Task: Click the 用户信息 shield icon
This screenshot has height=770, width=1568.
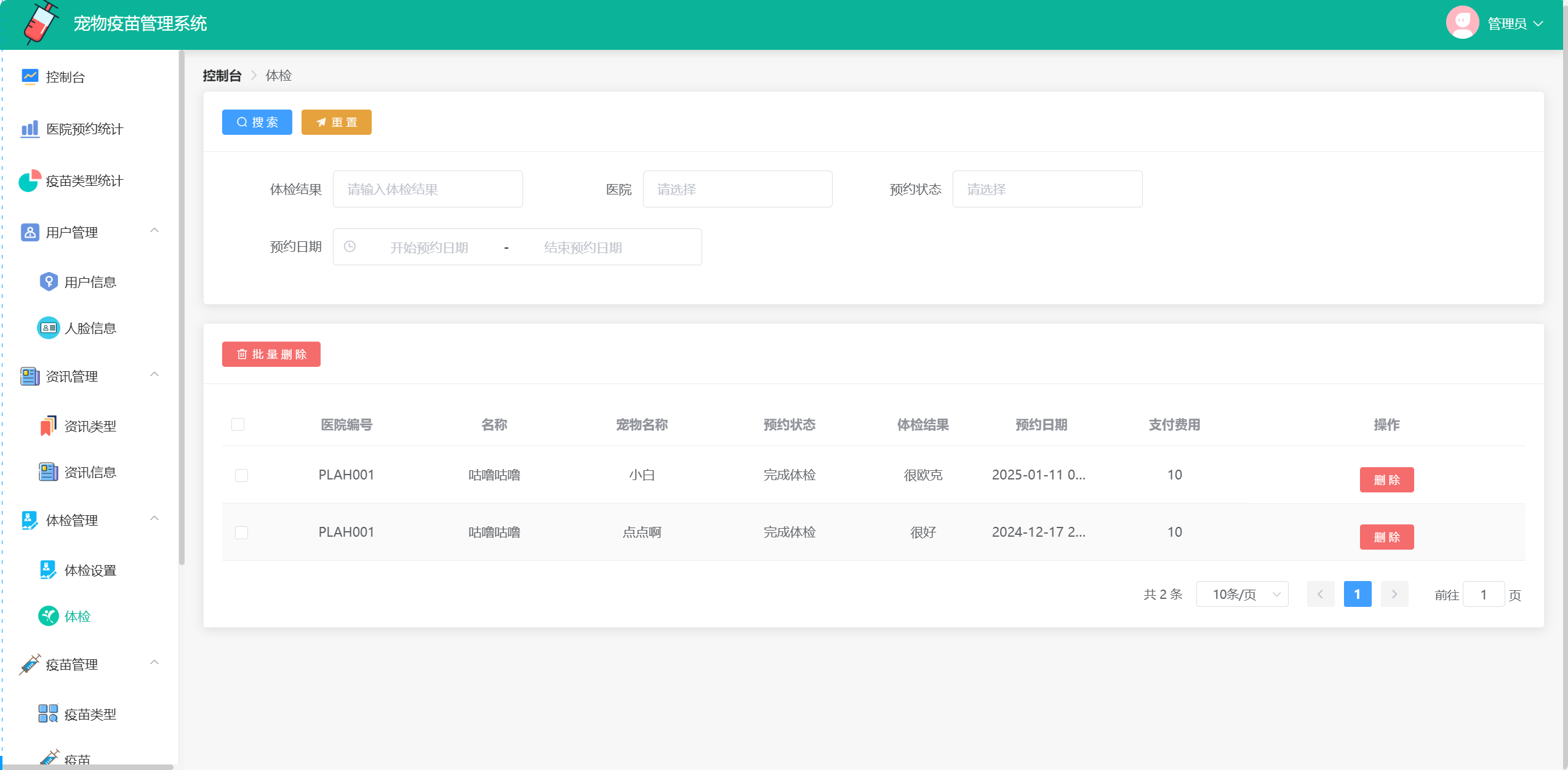Action: click(49, 282)
